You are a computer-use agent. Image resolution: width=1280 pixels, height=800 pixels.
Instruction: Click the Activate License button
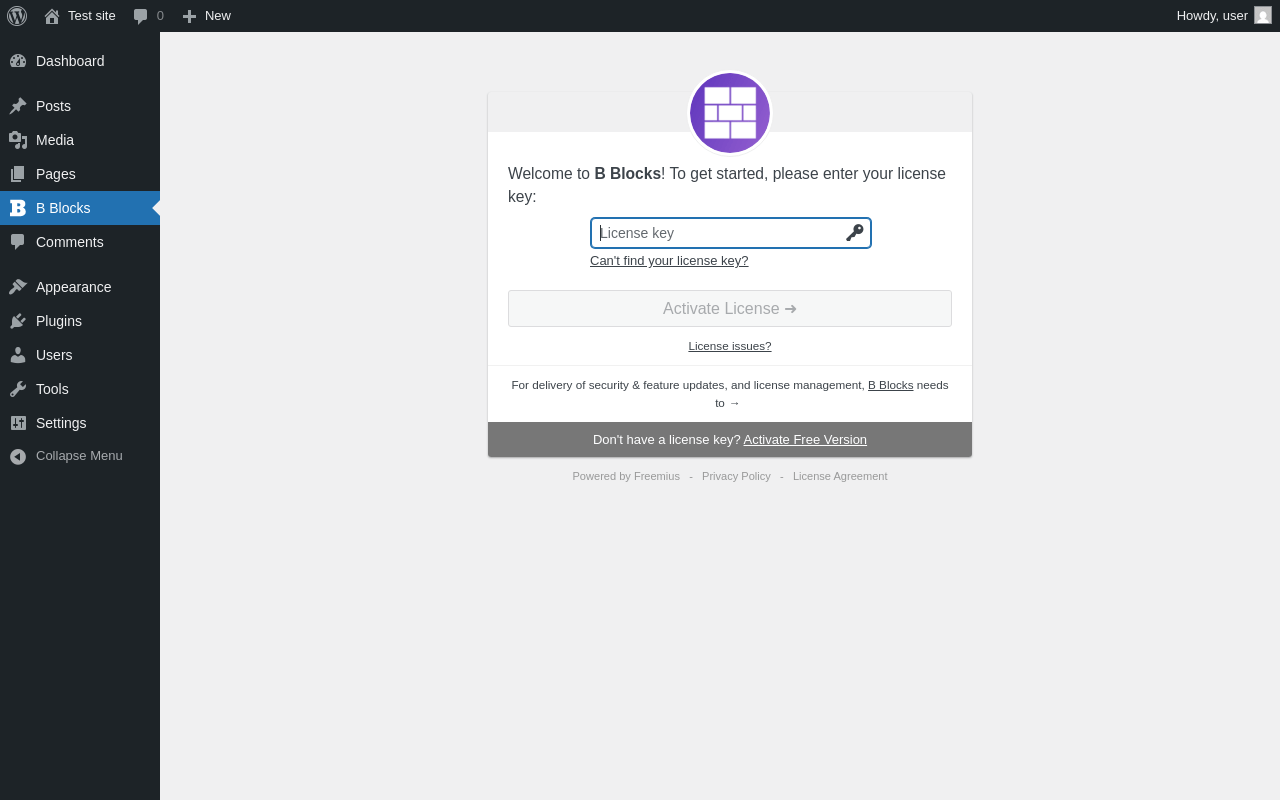[730, 308]
